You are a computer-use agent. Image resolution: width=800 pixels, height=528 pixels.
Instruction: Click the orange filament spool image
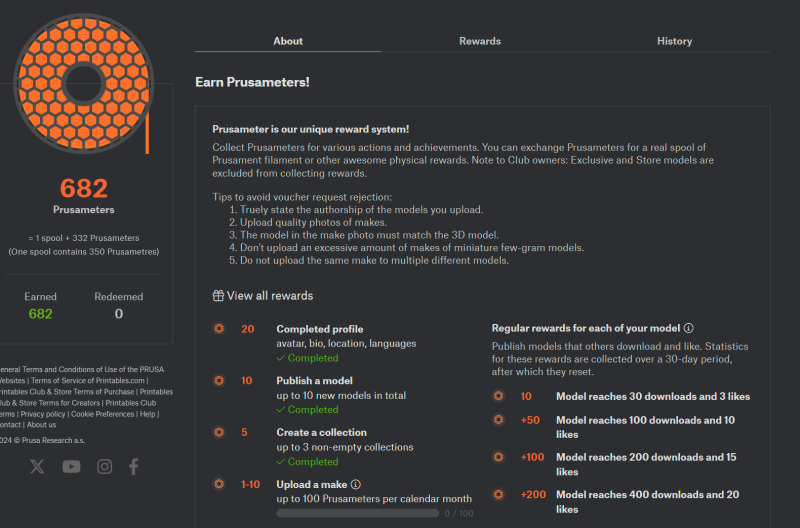pos(84,84)
